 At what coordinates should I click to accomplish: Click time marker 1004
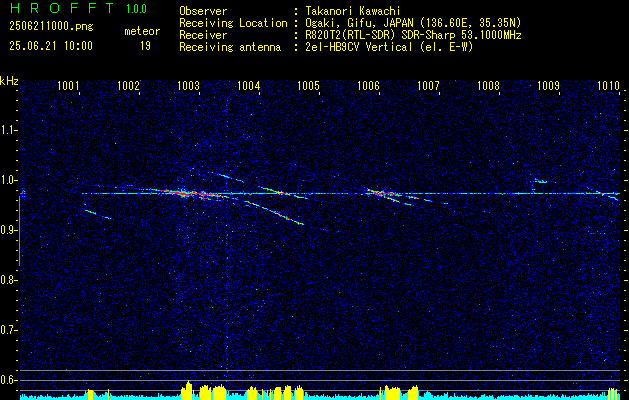pos(249,85)
